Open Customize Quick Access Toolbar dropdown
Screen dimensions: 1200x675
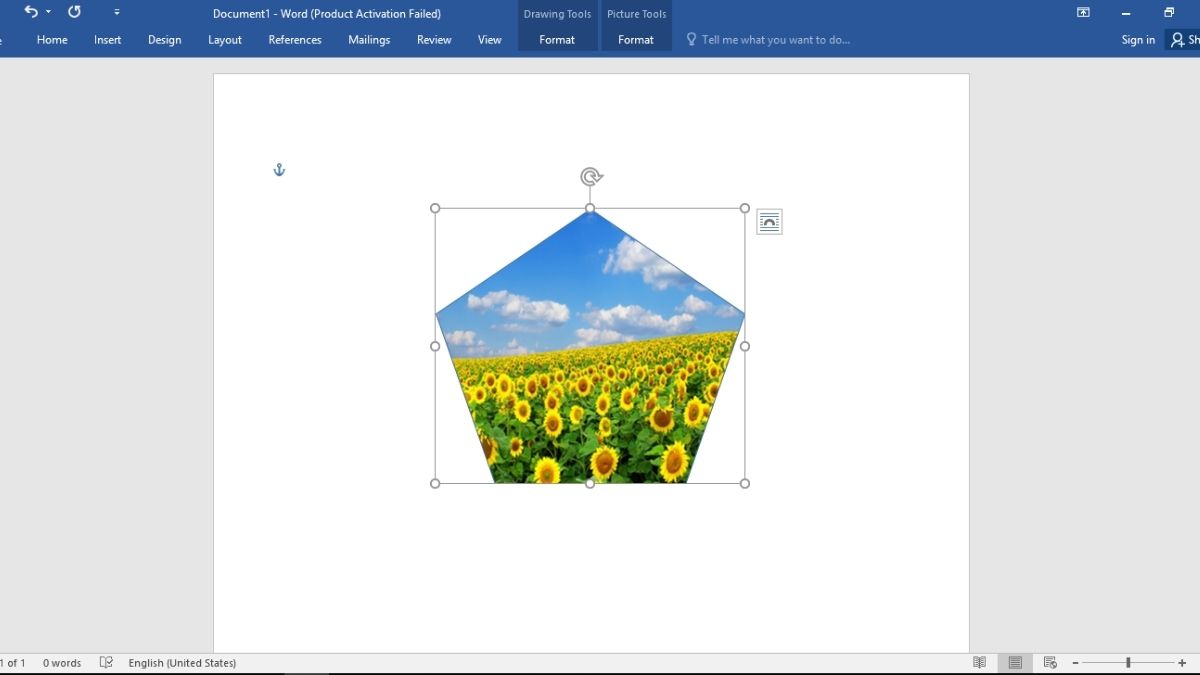click(x=117, y=12)
